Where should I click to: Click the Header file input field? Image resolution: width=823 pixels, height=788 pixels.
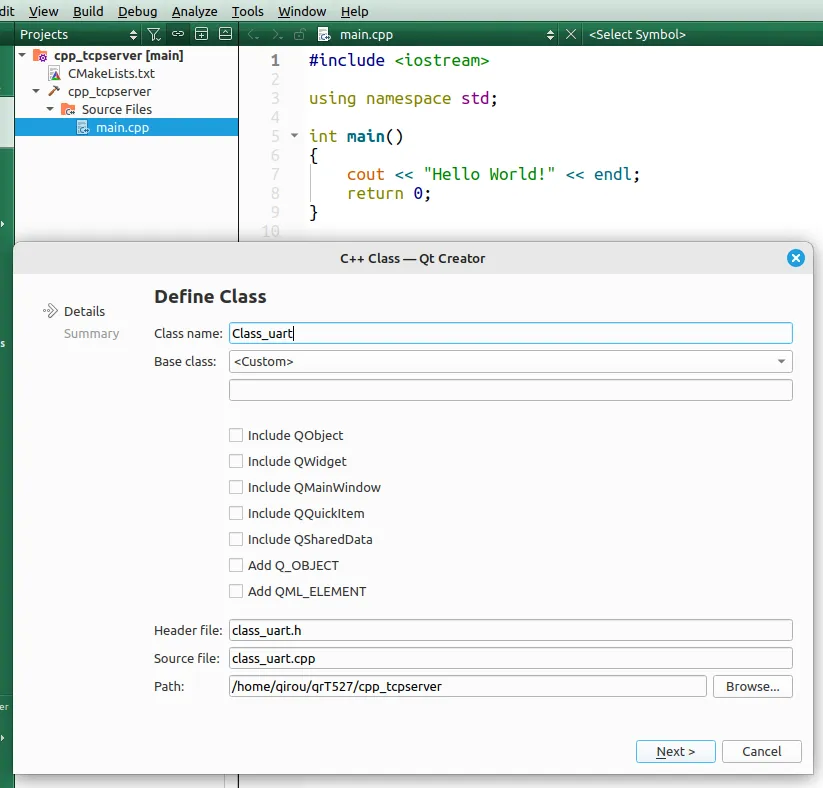pos(510,630)
